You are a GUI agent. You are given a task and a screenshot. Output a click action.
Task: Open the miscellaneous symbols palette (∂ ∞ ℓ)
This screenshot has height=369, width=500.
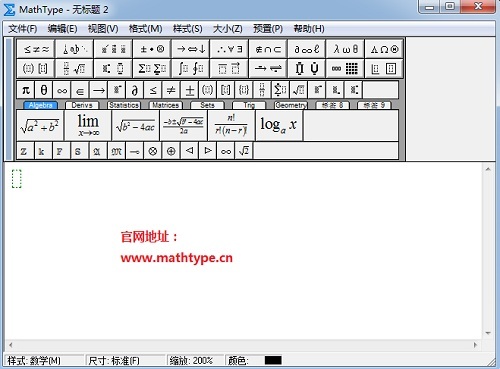click(x=307, y=49)
